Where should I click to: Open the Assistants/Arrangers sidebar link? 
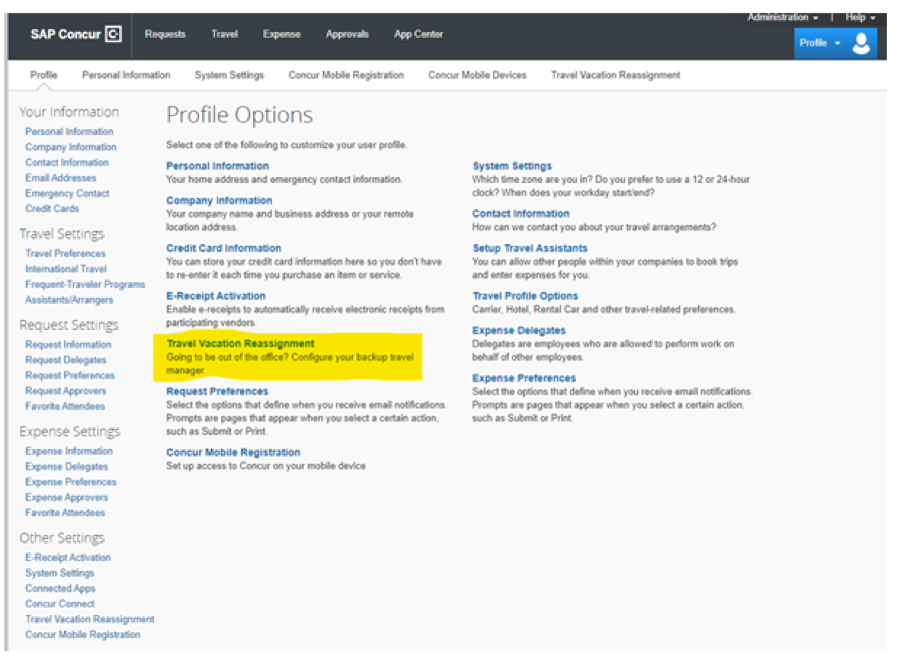pos(69,300)
